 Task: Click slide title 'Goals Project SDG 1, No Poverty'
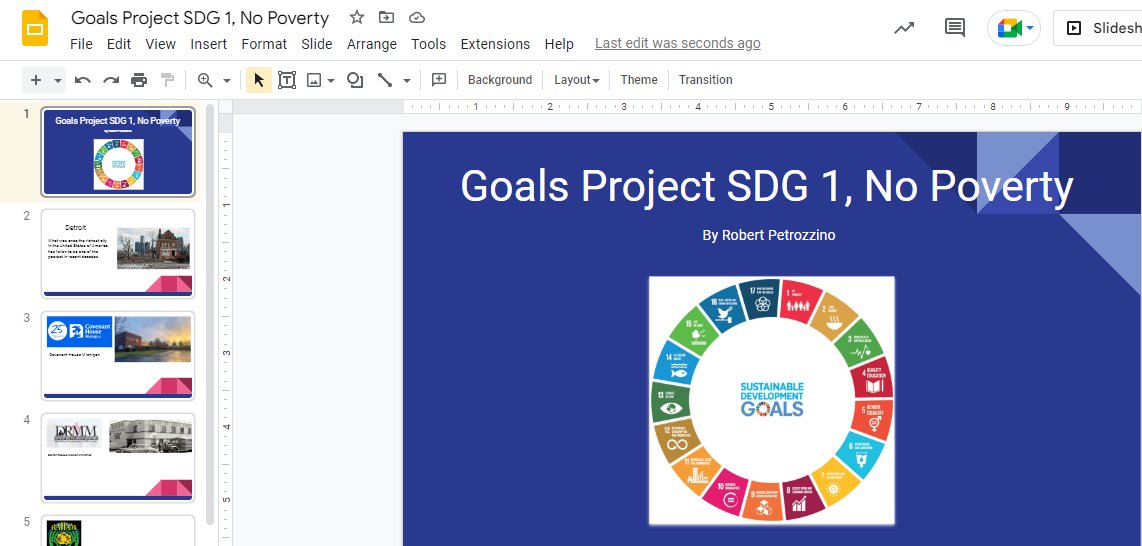pos(767,186)
